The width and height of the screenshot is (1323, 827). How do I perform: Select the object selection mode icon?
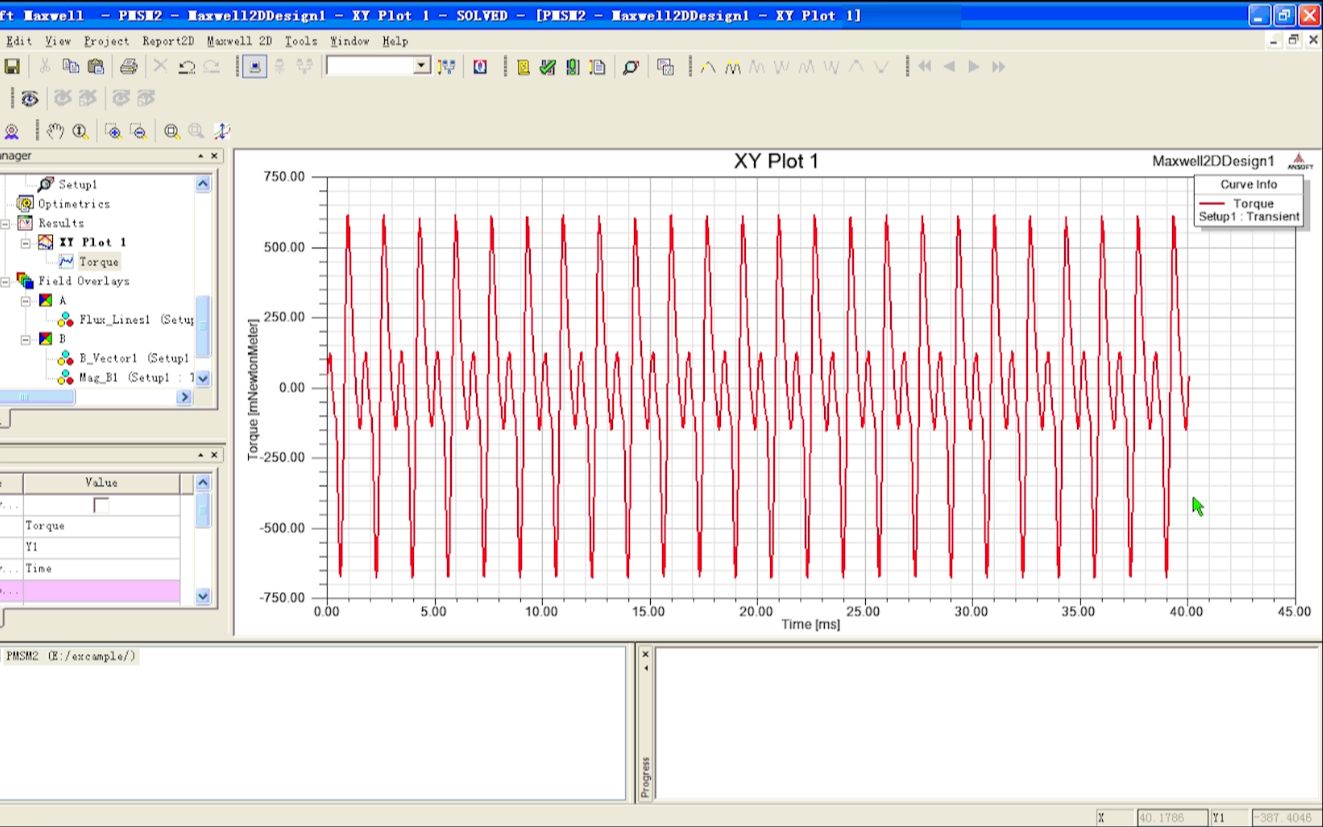coord(254,67)
